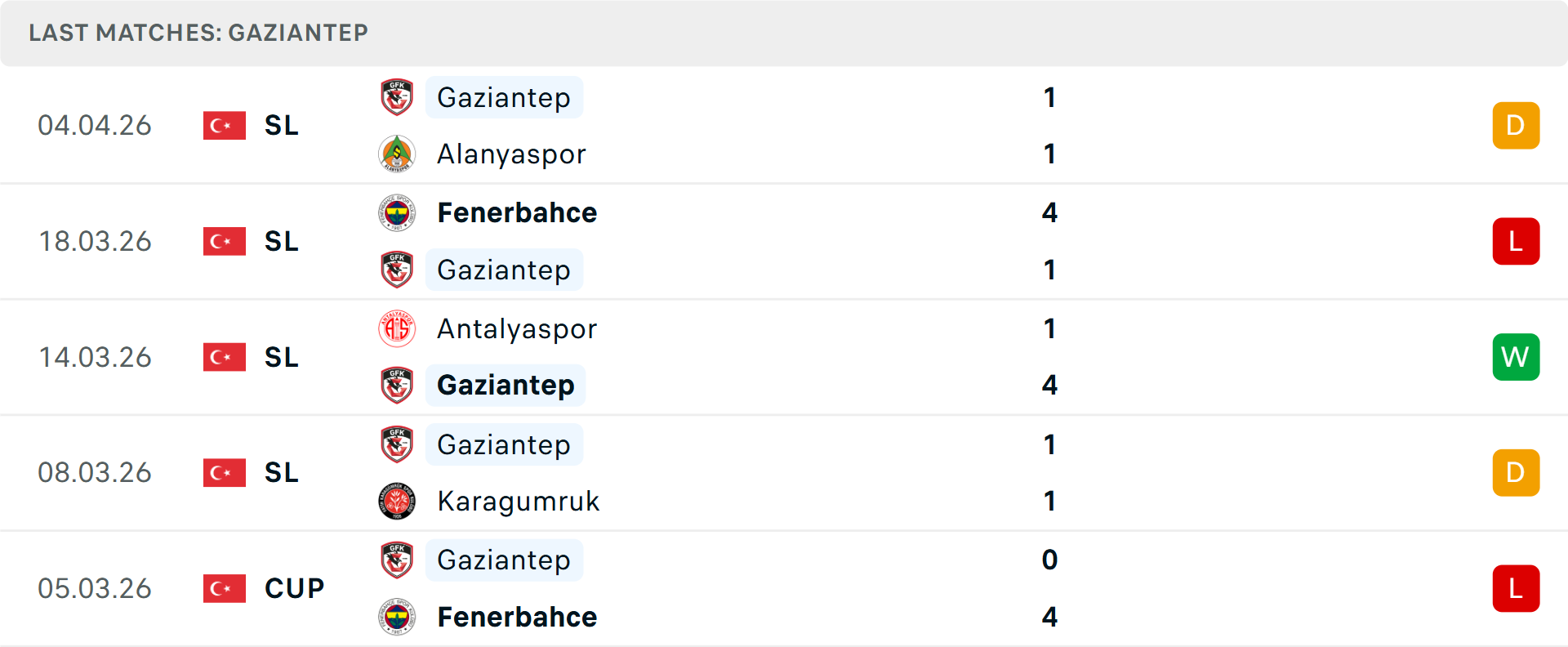The width and height of the screenshot is (1568, 647).
Task: Click the L badge for 05.03.26 cup match
Action: (1516, 588)
